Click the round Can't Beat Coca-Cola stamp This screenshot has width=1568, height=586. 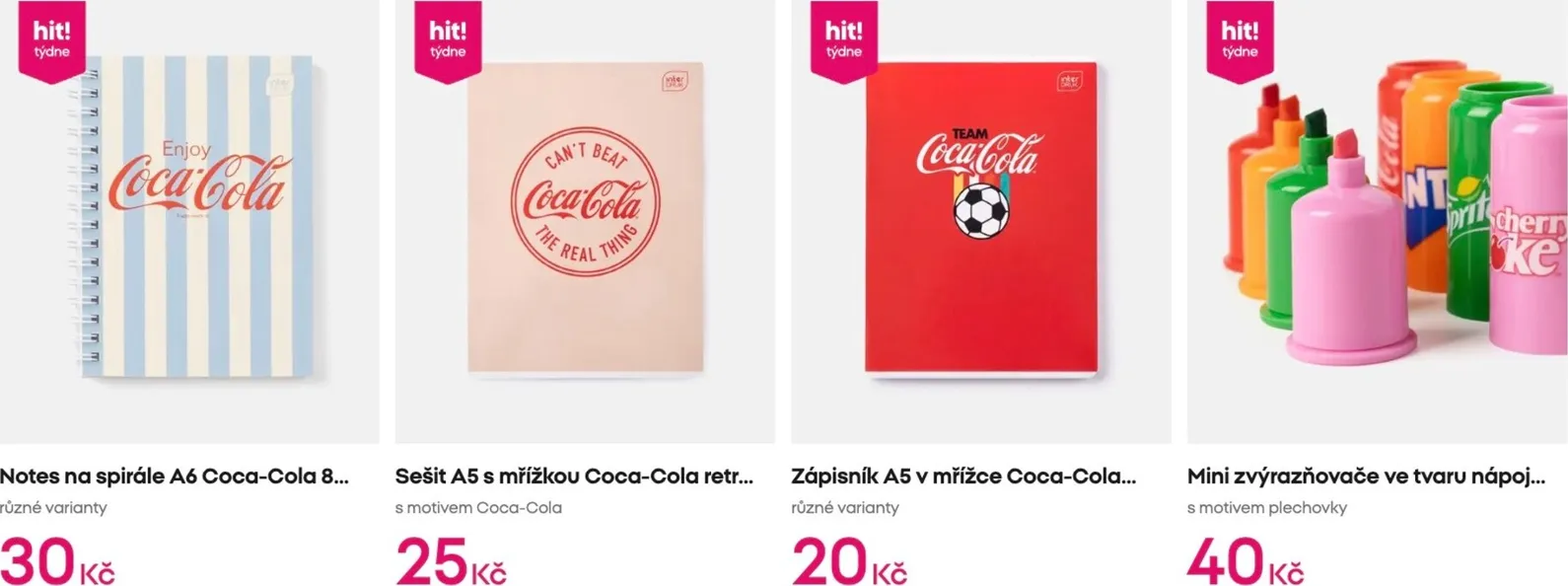(x=585, y=202)
